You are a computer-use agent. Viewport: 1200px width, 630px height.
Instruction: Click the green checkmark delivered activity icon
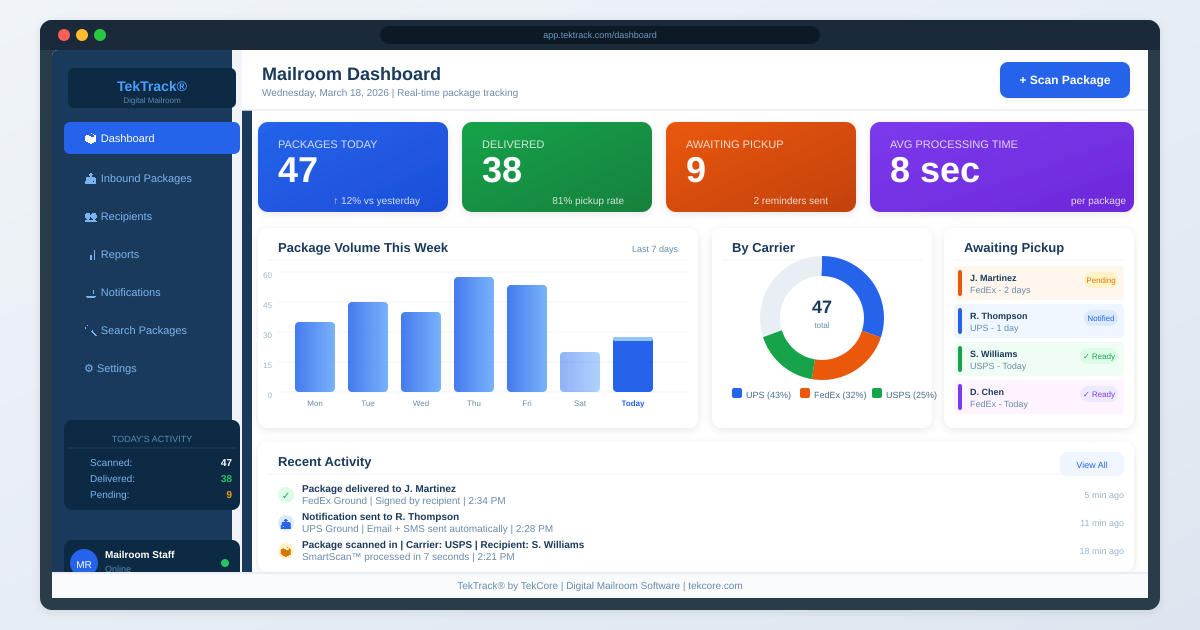[286, 495]
